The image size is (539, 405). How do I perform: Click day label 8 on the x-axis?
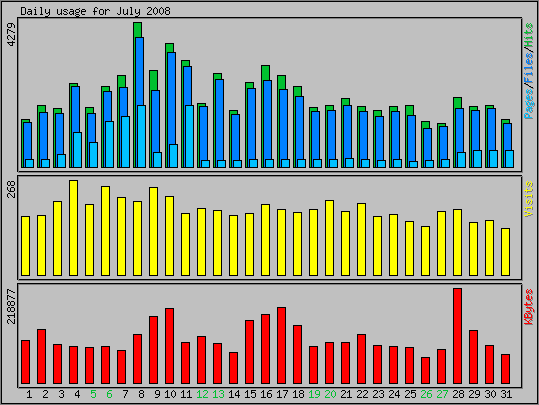coord(141,394)
